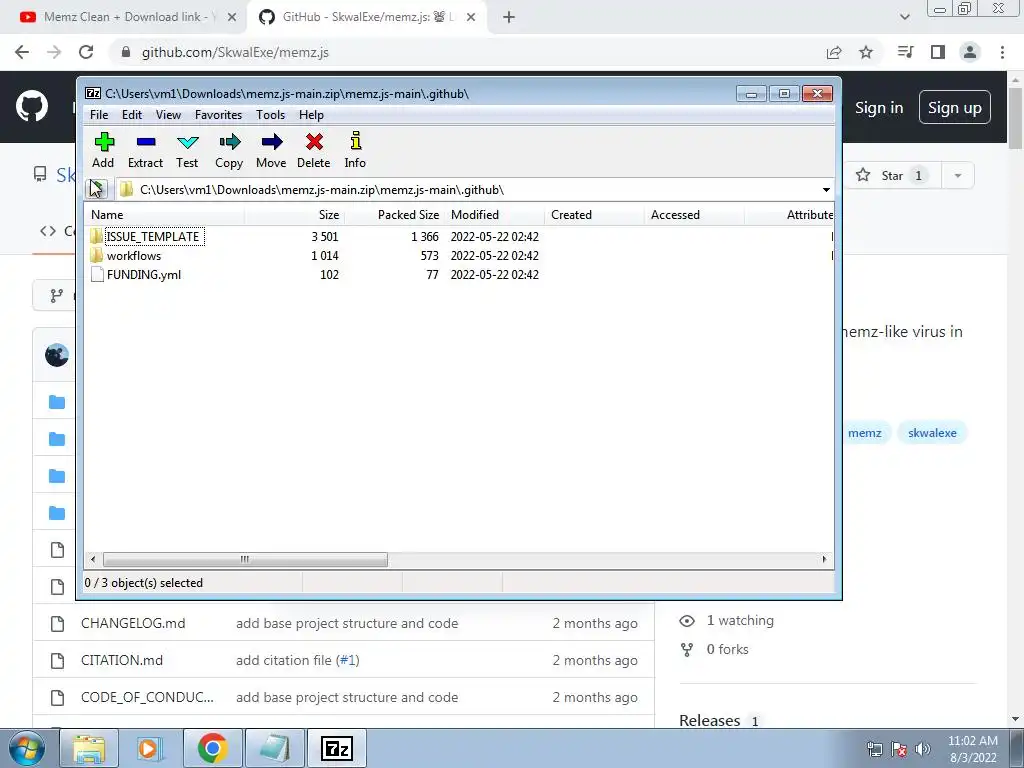Image resolution: width=1024 pixels, height=768 pixels.
Task: Open Windows Explorer from taskbar
Action: [x=89, y=748]
